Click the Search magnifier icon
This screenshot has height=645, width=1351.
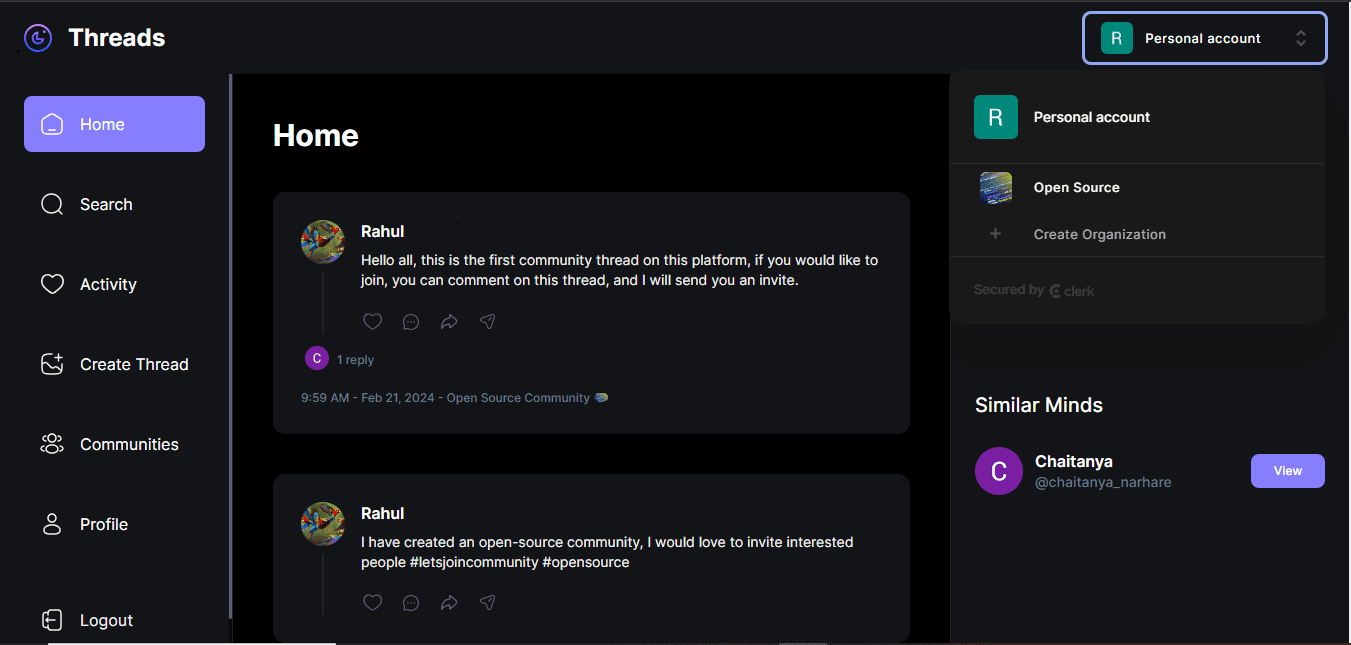[x=52, y=204]
